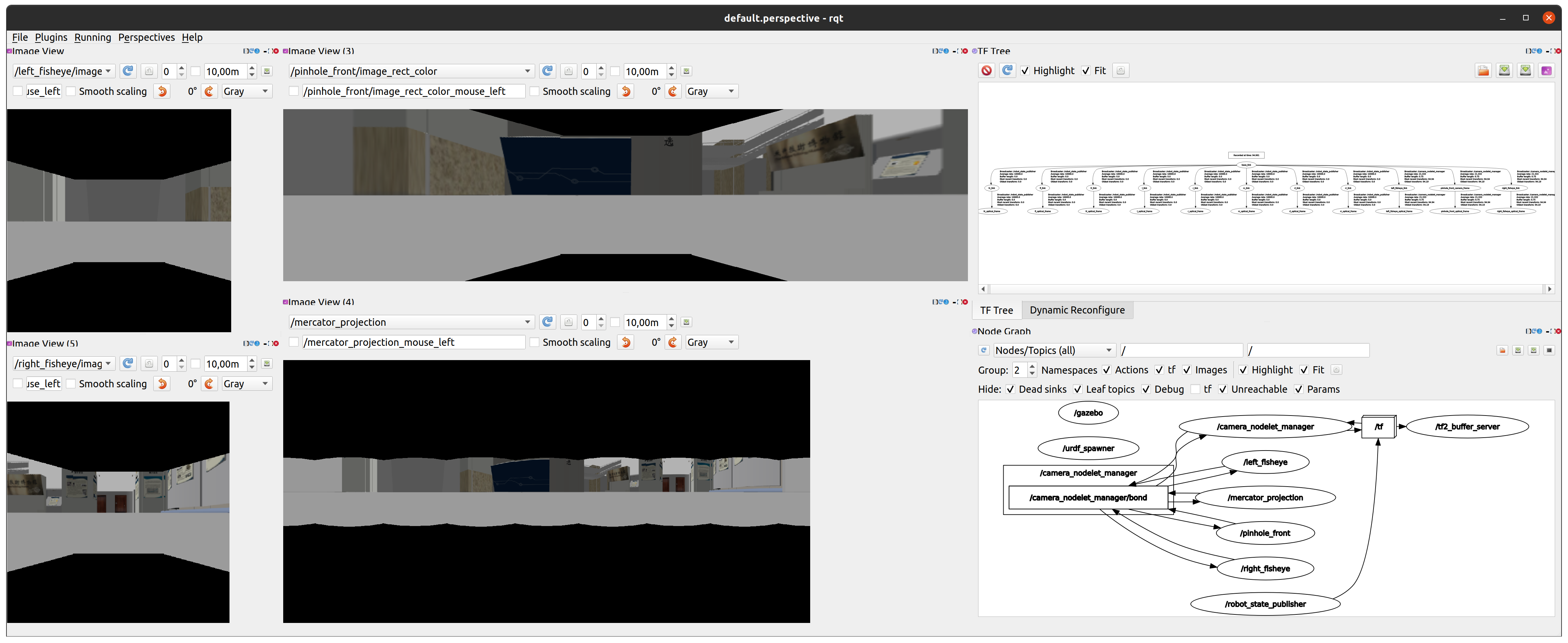Uncheck the Leaf topics hide option

pos(1078,389)
